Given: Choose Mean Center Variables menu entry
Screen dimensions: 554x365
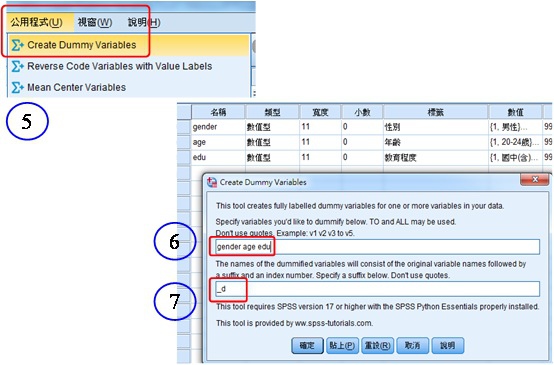Looking at the screenshot, I should coord(129,87).
